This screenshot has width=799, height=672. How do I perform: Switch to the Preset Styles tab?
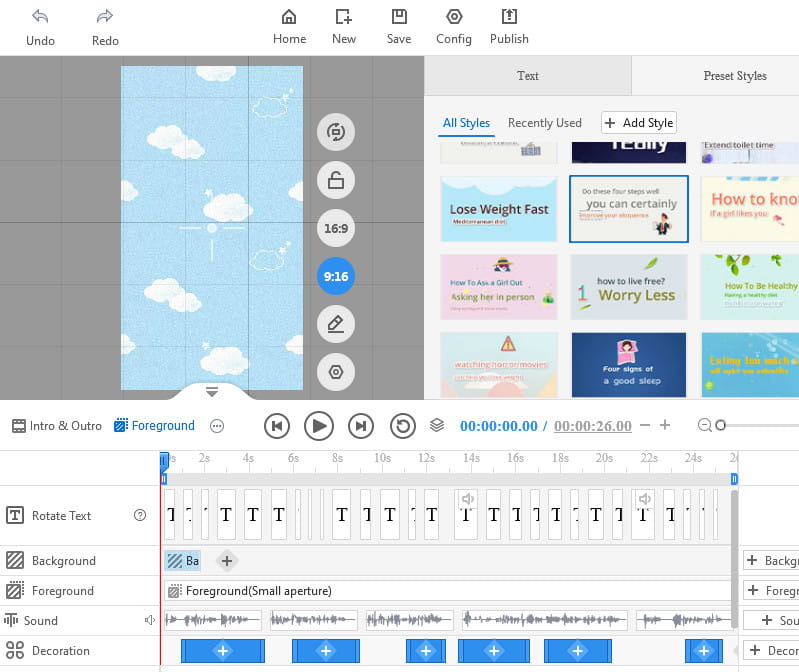(734, 76)
